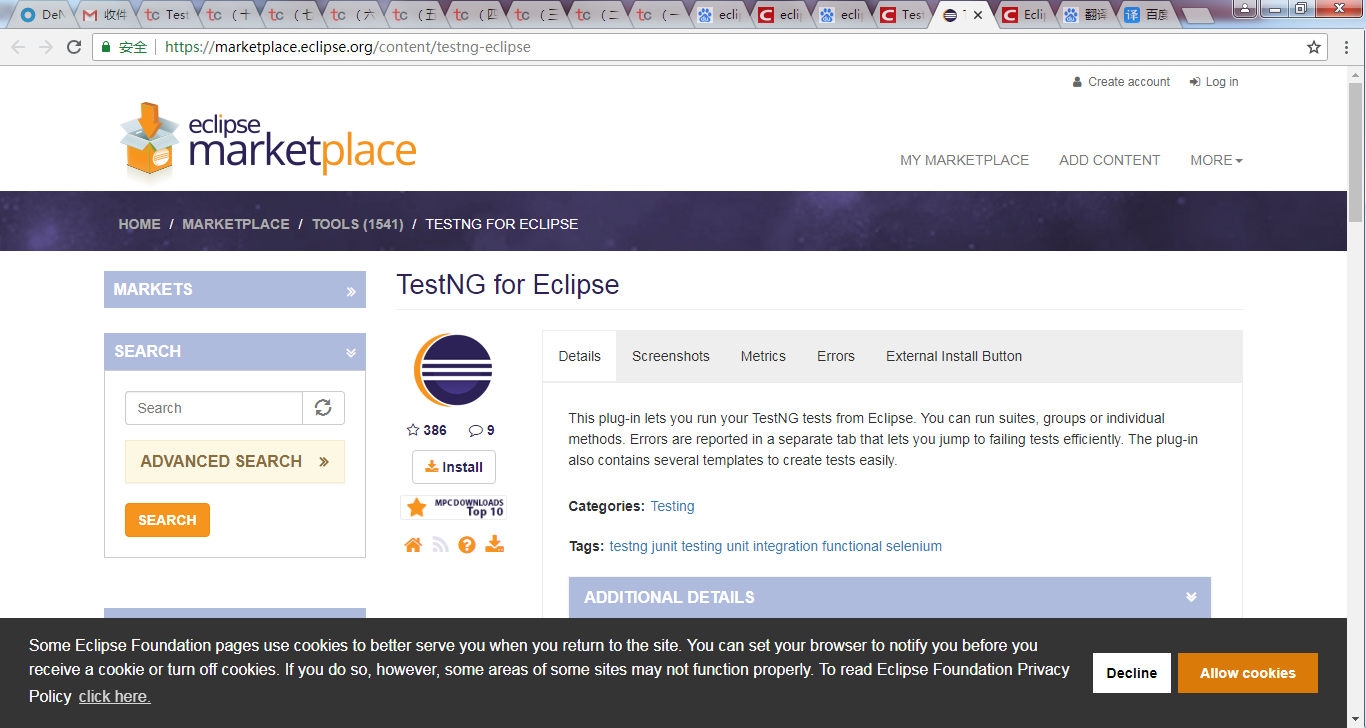Click the Chrome user profile icon
This screenshot has width=1366, height=728.
click(x=1245, y=8)
